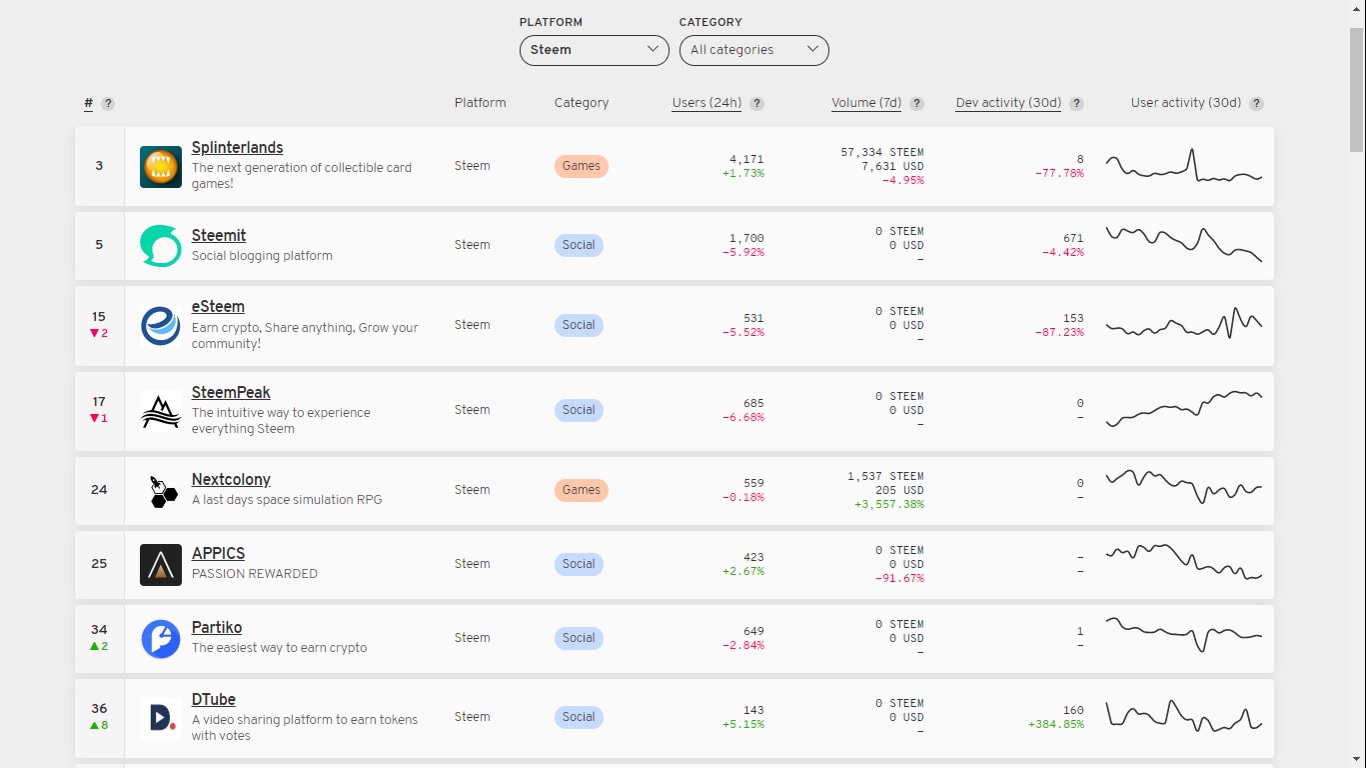Viewport: 1366px width, 768px height.
Task: Click the APPICS app logo
Action: (x=160, y=565)
